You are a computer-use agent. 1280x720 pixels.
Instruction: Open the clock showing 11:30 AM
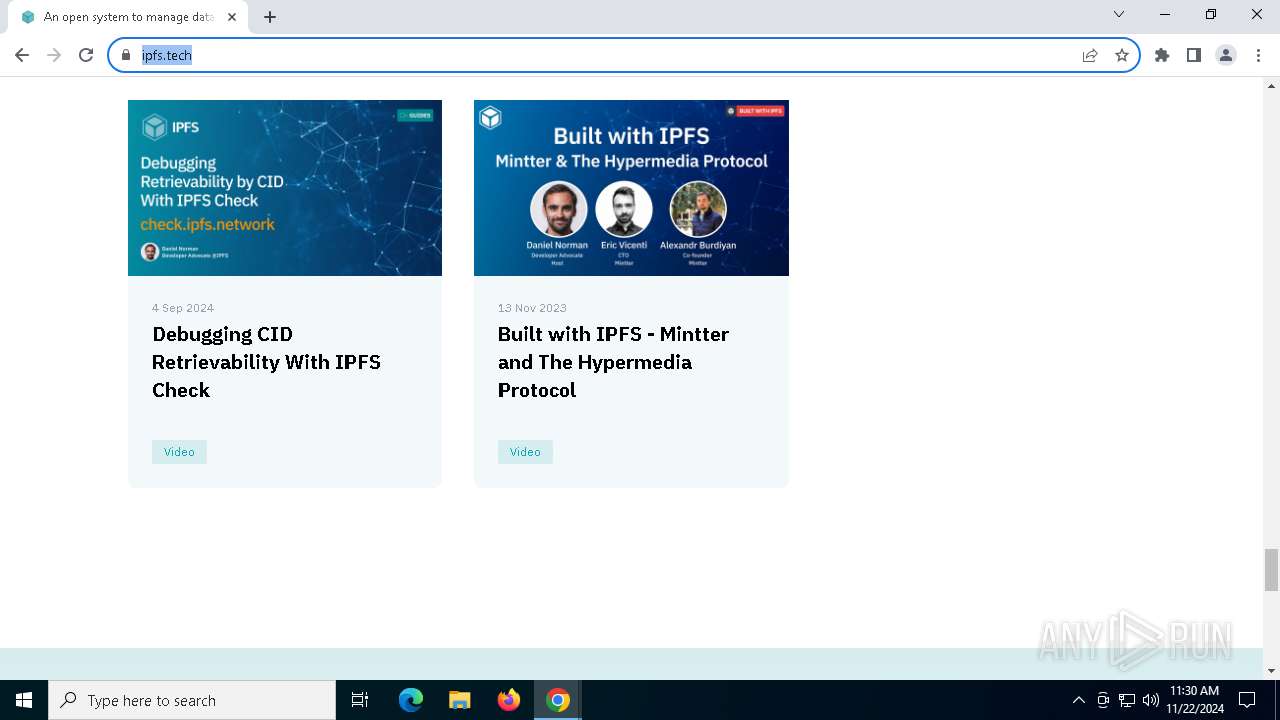(x=1194, y=700)
